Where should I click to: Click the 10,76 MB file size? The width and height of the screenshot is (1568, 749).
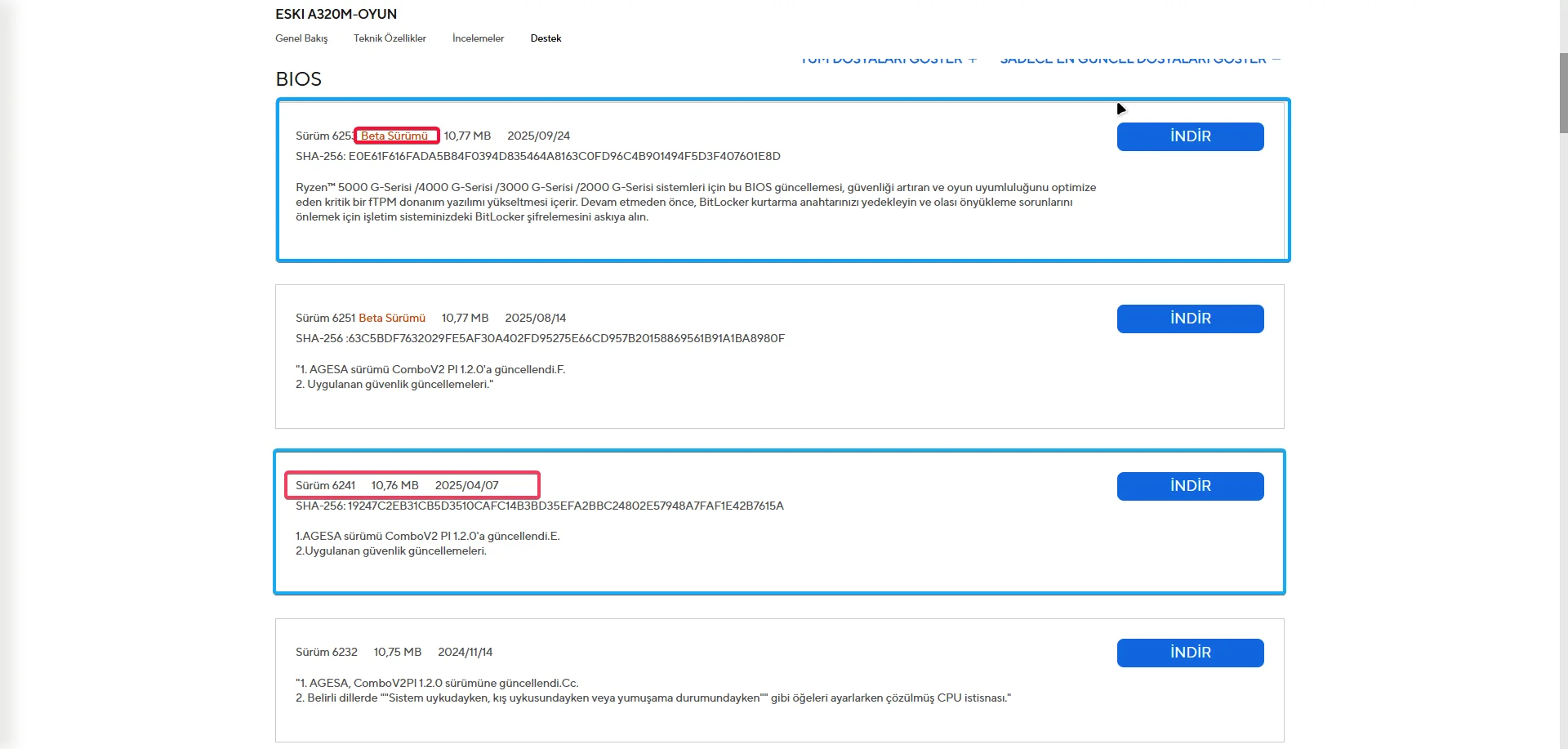[395, 485]
